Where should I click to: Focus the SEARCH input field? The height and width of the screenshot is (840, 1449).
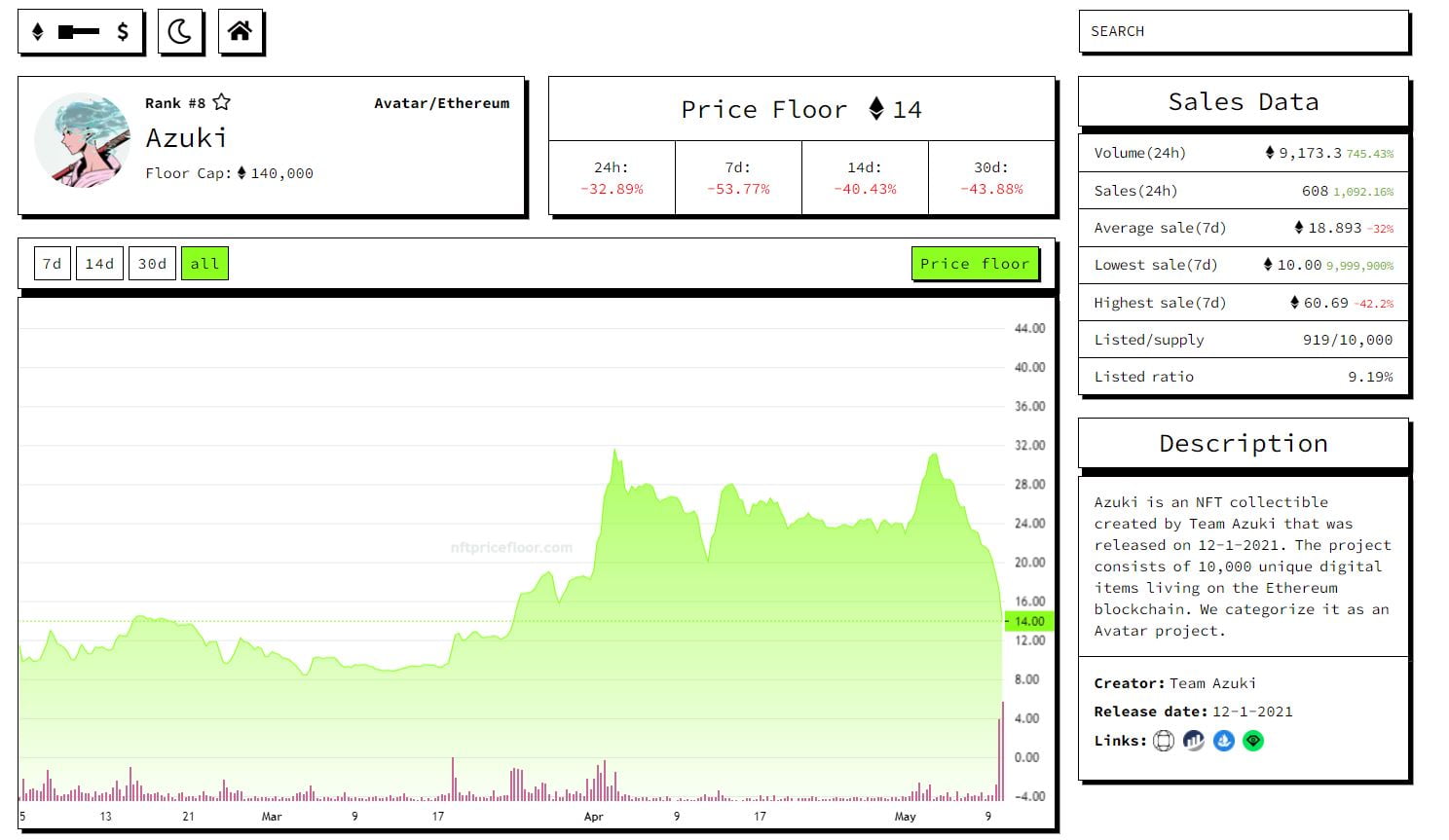pyautogui.click(x=1244, y=31)
